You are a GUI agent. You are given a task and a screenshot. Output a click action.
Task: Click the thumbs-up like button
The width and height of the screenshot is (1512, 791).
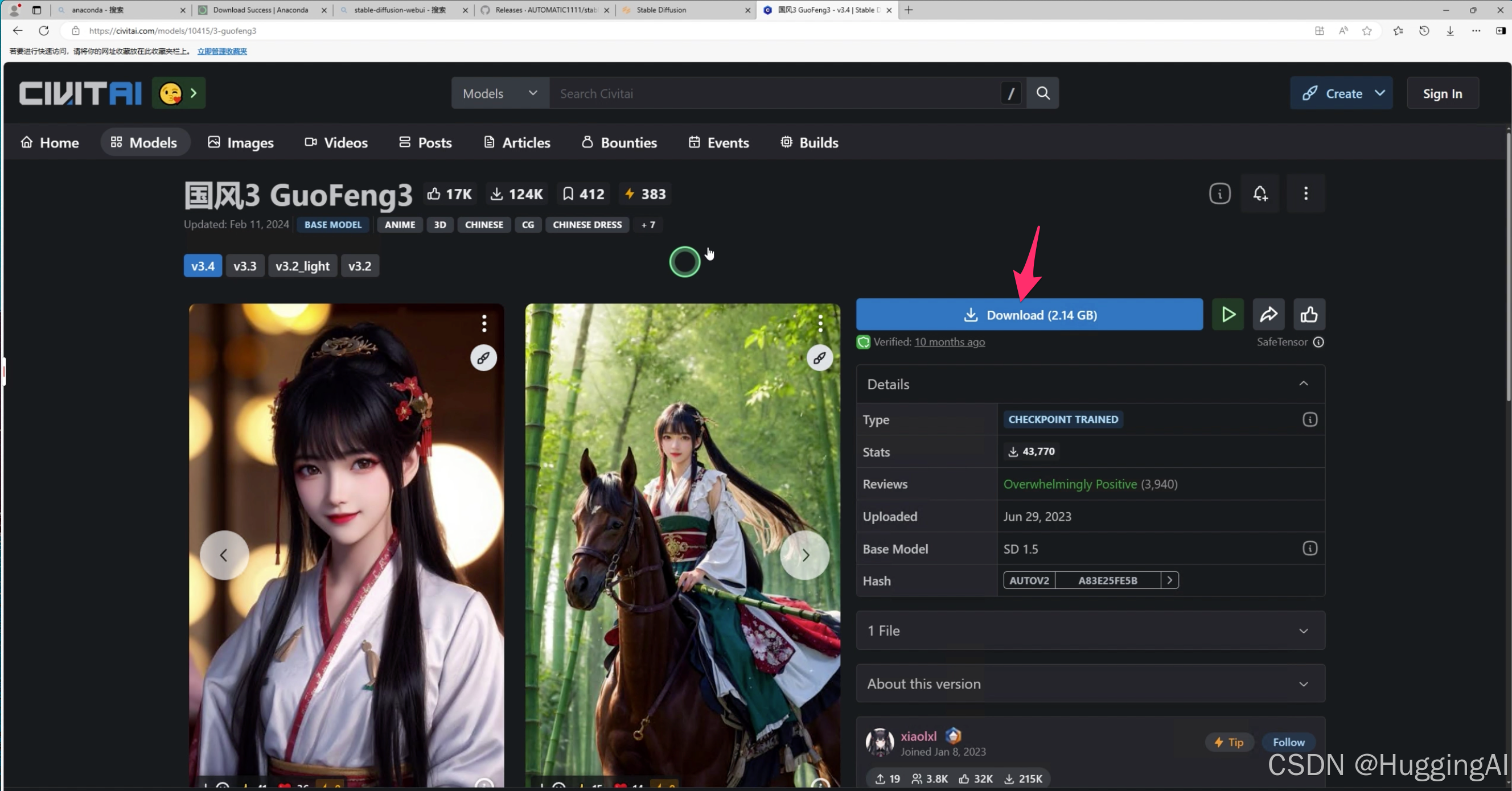[x=1309, y=315]
